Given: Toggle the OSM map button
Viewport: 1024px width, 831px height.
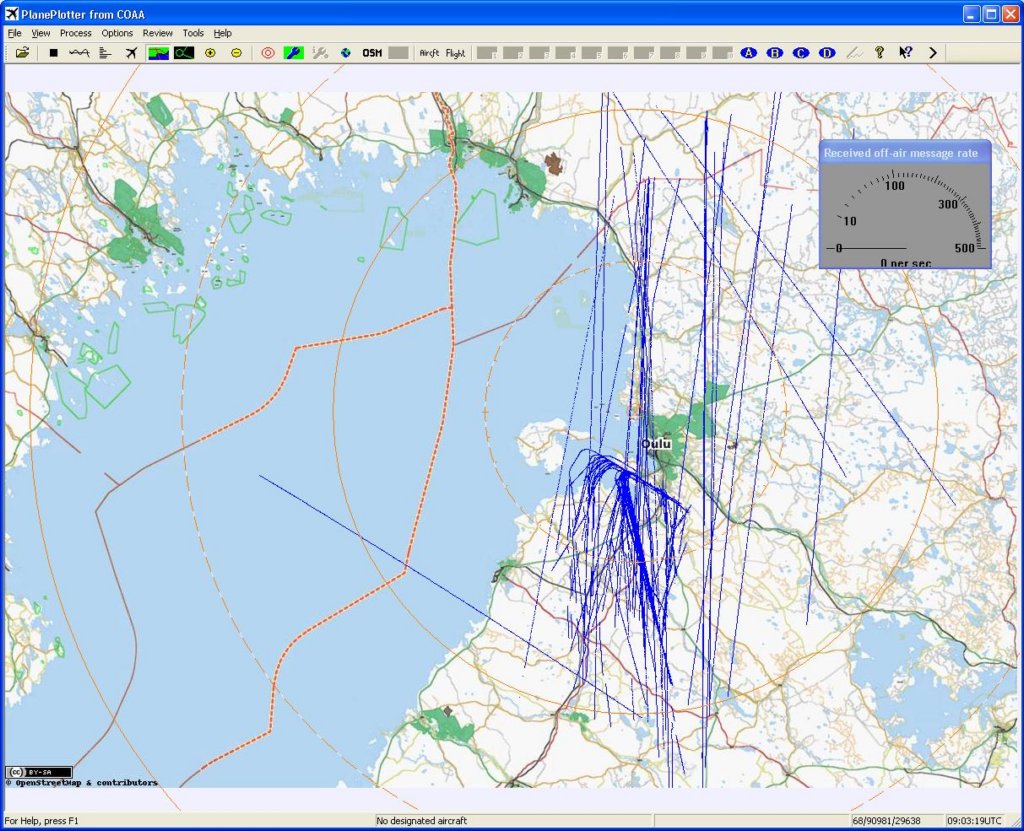Looking at the screenshot, I should tap(372, 53).
